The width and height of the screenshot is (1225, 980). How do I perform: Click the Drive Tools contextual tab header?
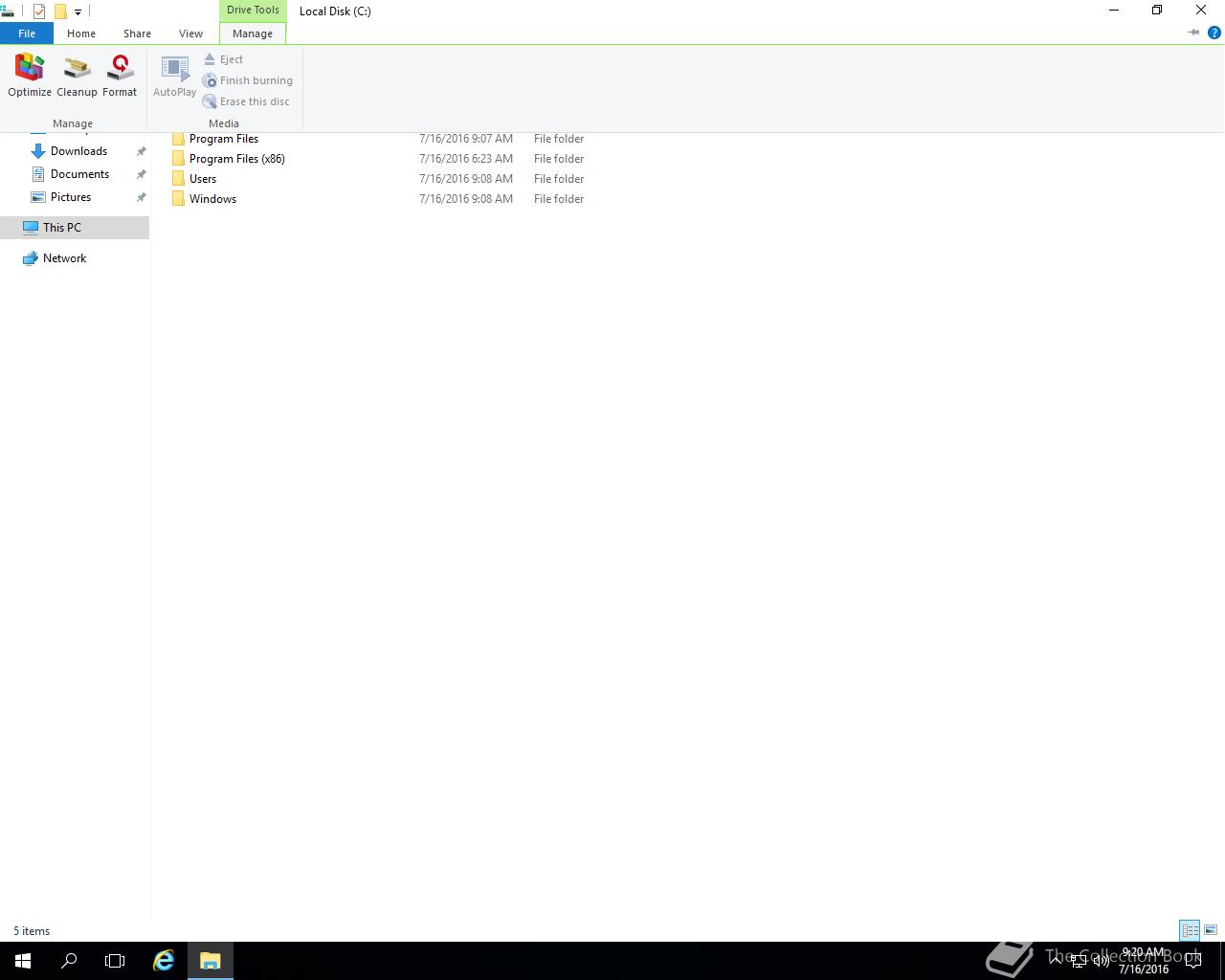(x=253, y=11)
